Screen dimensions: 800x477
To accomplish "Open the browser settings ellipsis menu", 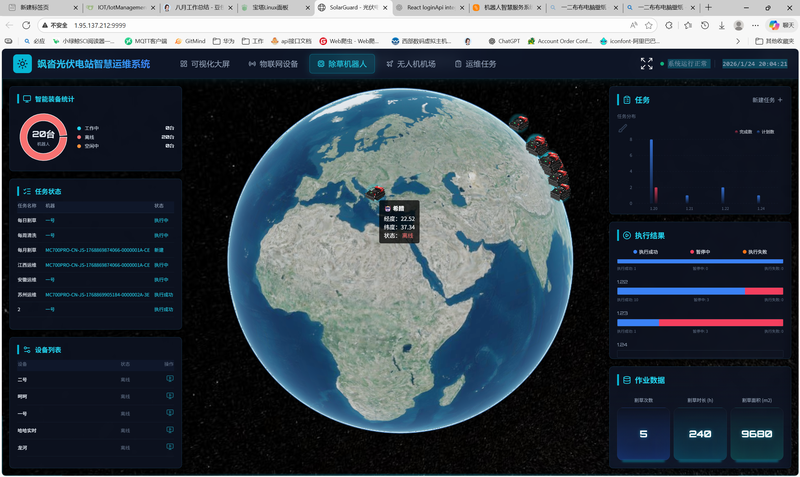I will 755,25.
